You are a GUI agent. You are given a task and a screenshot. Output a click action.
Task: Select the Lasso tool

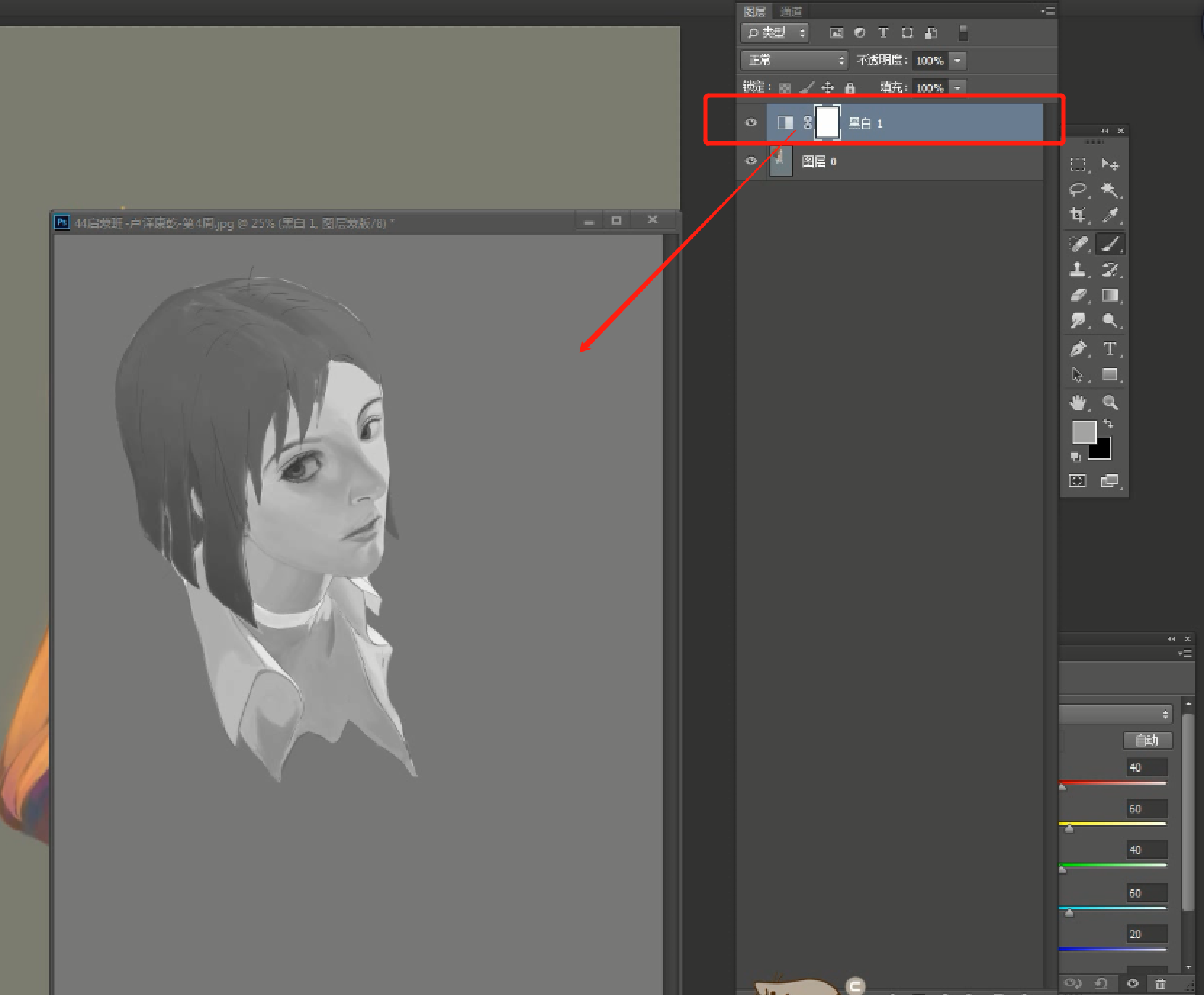click(x=1078, y=190)
